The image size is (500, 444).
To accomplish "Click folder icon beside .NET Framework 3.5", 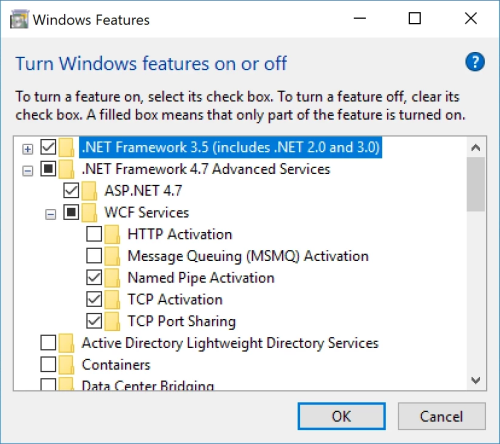I will pyautogui.click(x=66, y=147).
